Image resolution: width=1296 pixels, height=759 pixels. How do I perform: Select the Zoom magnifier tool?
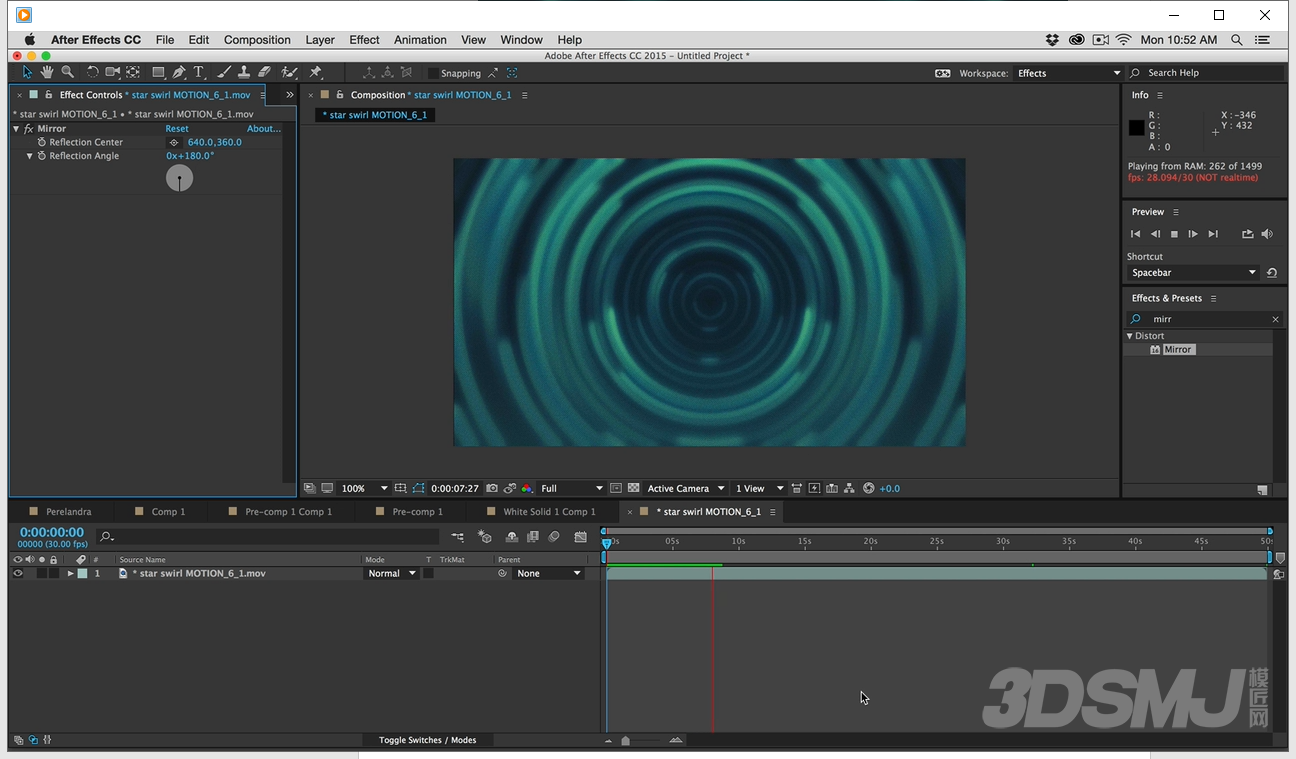(x=68, y=72)
